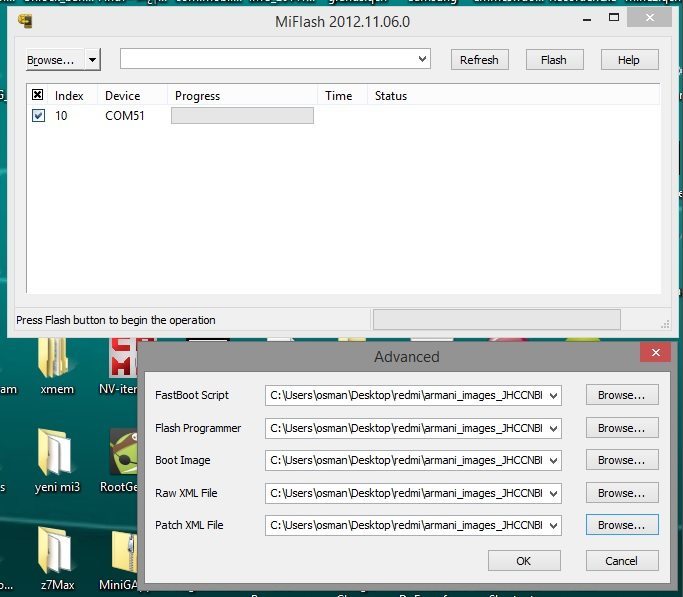
Task: Expand the FastBoot Script path dropdown
Action: pos(554,395)
